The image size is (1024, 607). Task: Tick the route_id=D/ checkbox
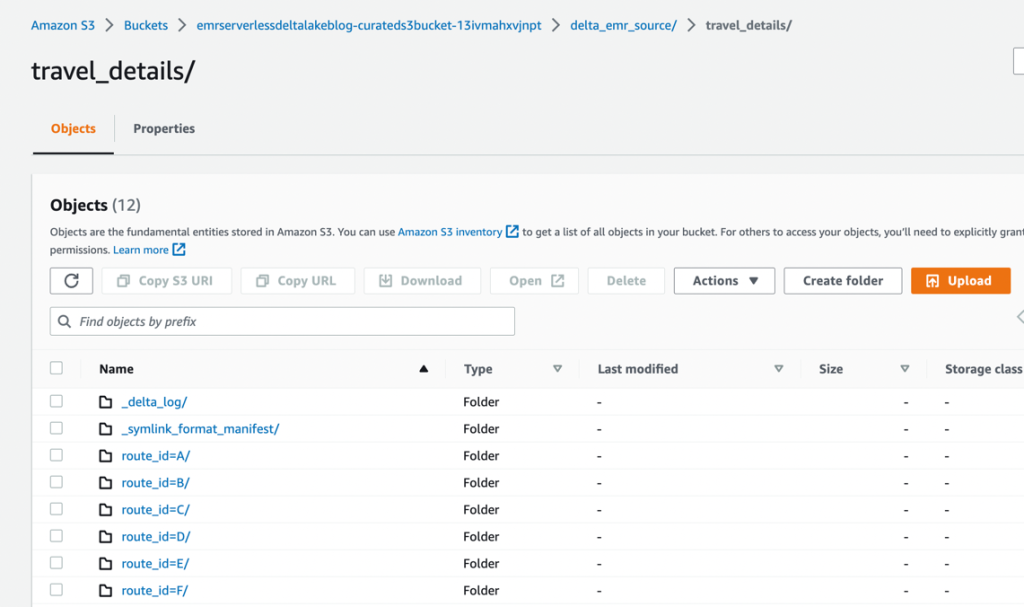pyautogui.click(x=56, y=536)
